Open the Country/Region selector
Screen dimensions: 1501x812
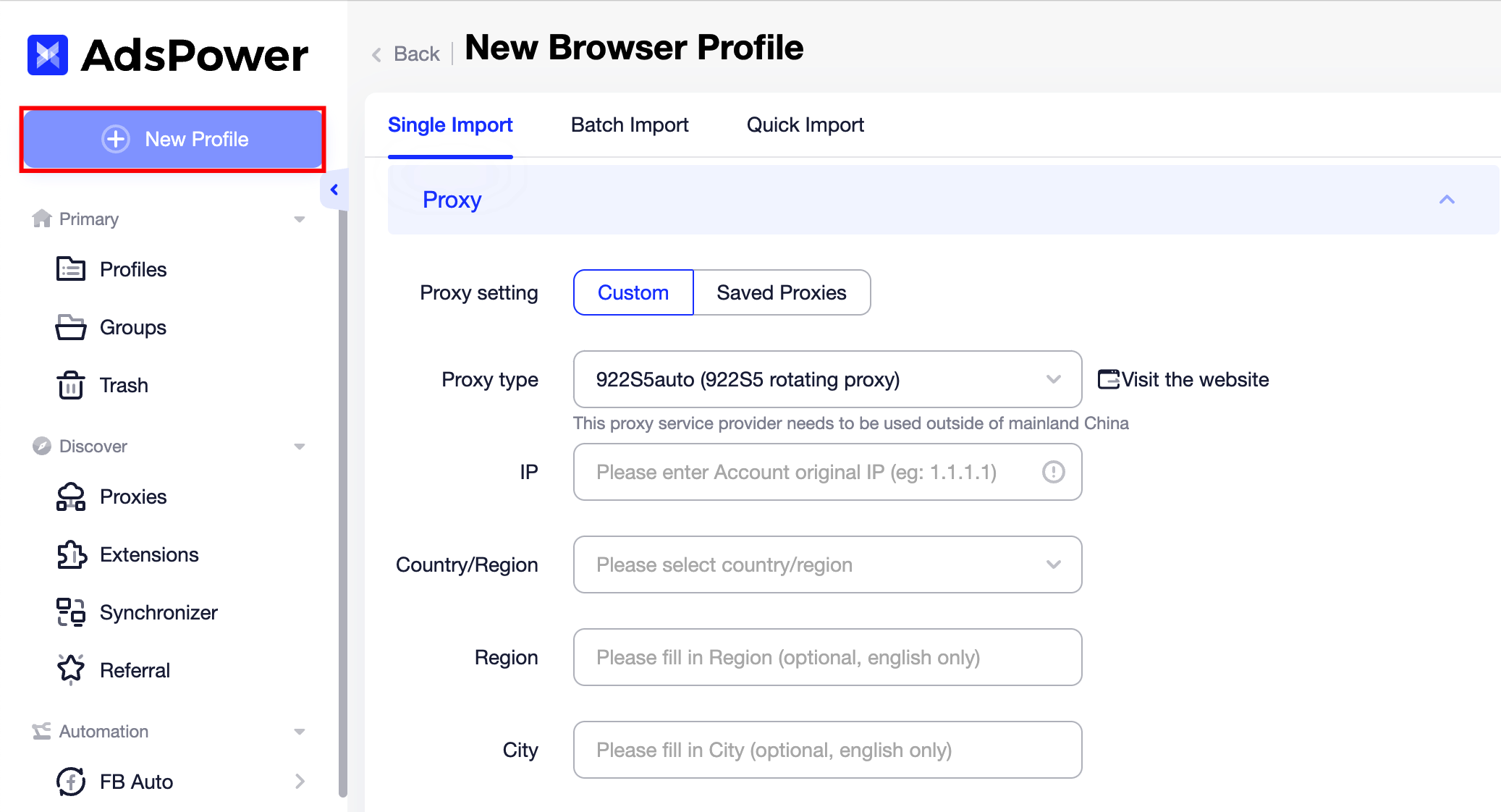(x=827, y=564)
